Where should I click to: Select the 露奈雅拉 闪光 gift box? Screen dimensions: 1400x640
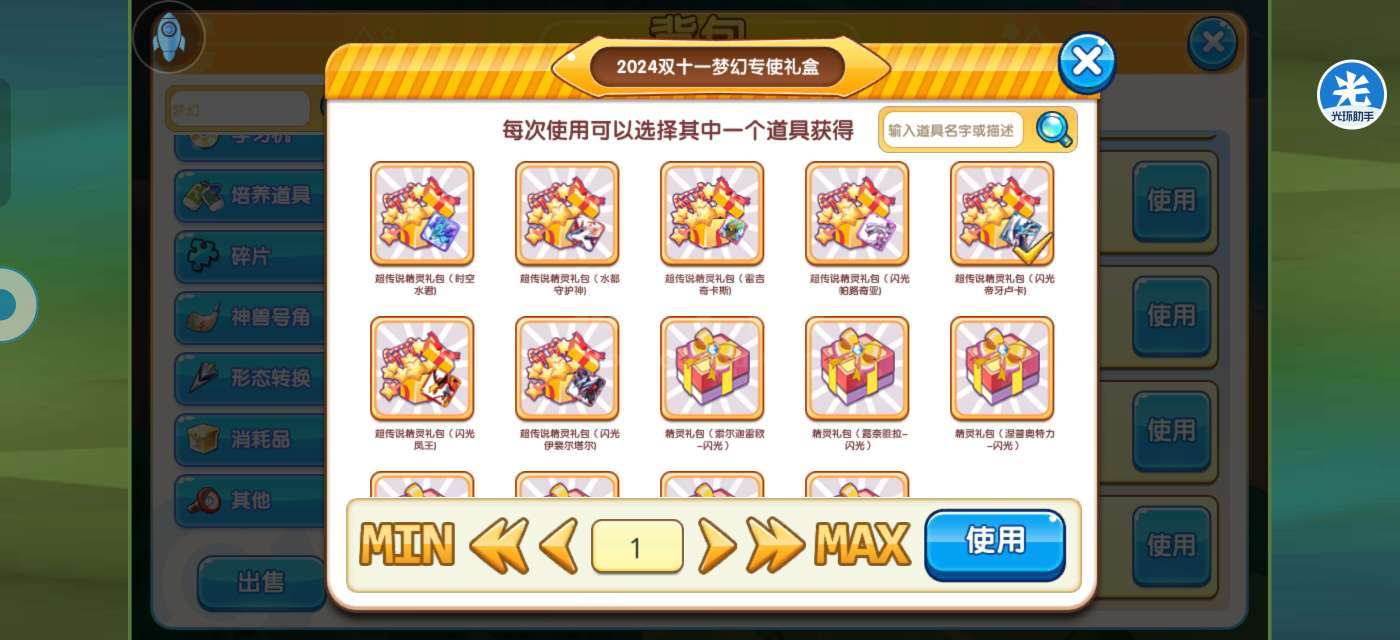coord(857,369)
